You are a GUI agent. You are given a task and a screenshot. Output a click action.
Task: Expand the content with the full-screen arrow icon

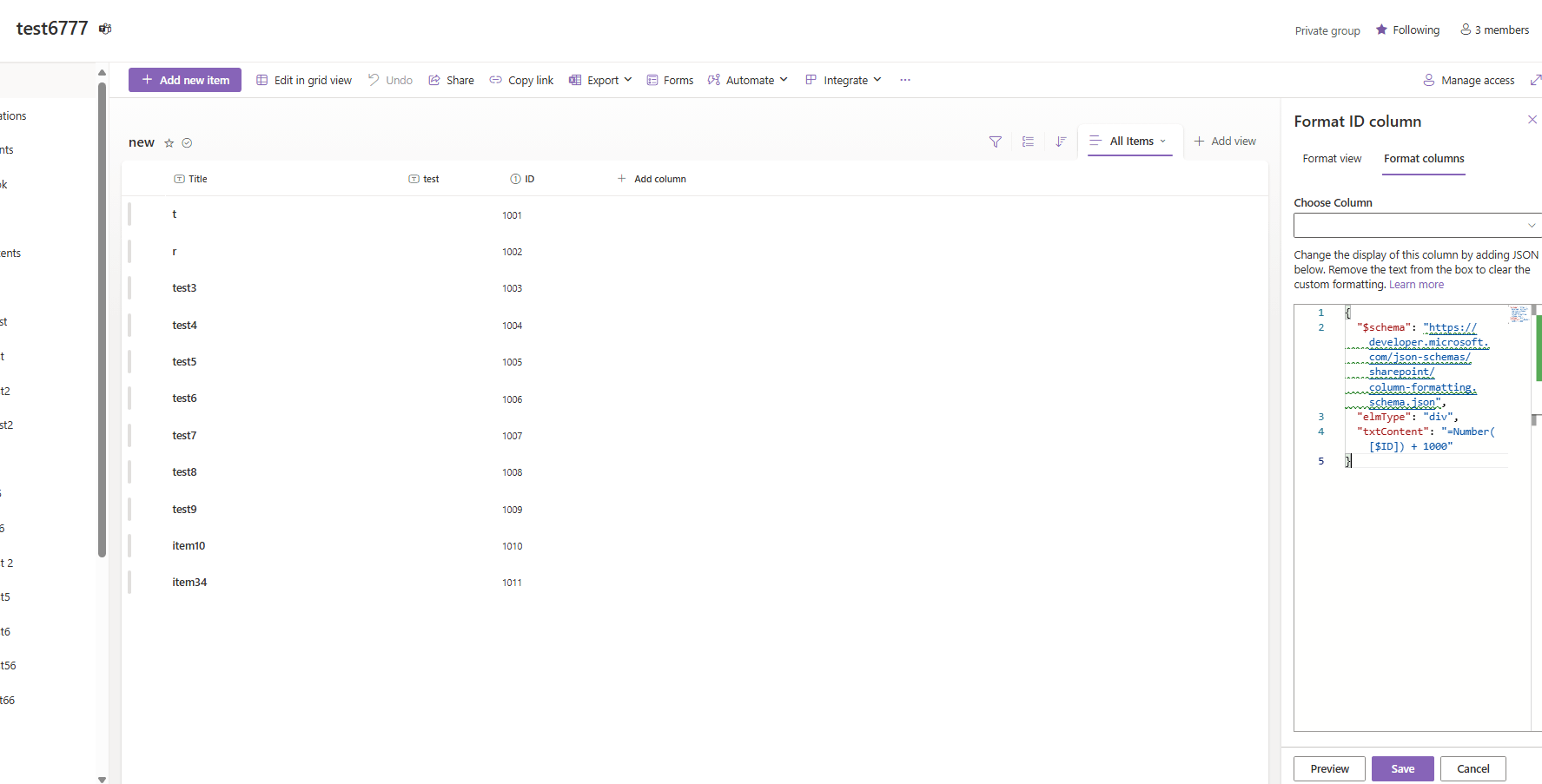1535,80
